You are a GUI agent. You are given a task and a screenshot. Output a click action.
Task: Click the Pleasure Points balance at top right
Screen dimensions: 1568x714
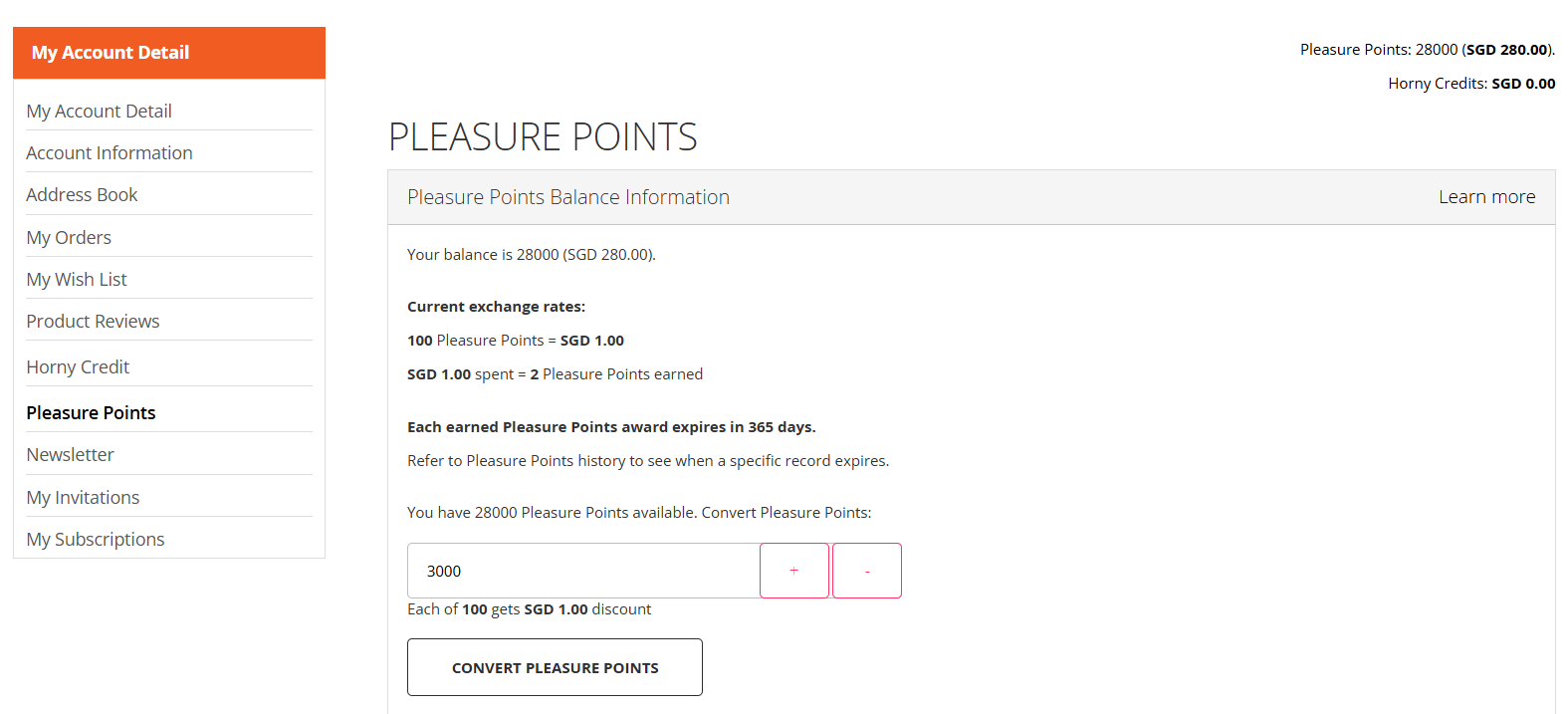coord(1427,50)
